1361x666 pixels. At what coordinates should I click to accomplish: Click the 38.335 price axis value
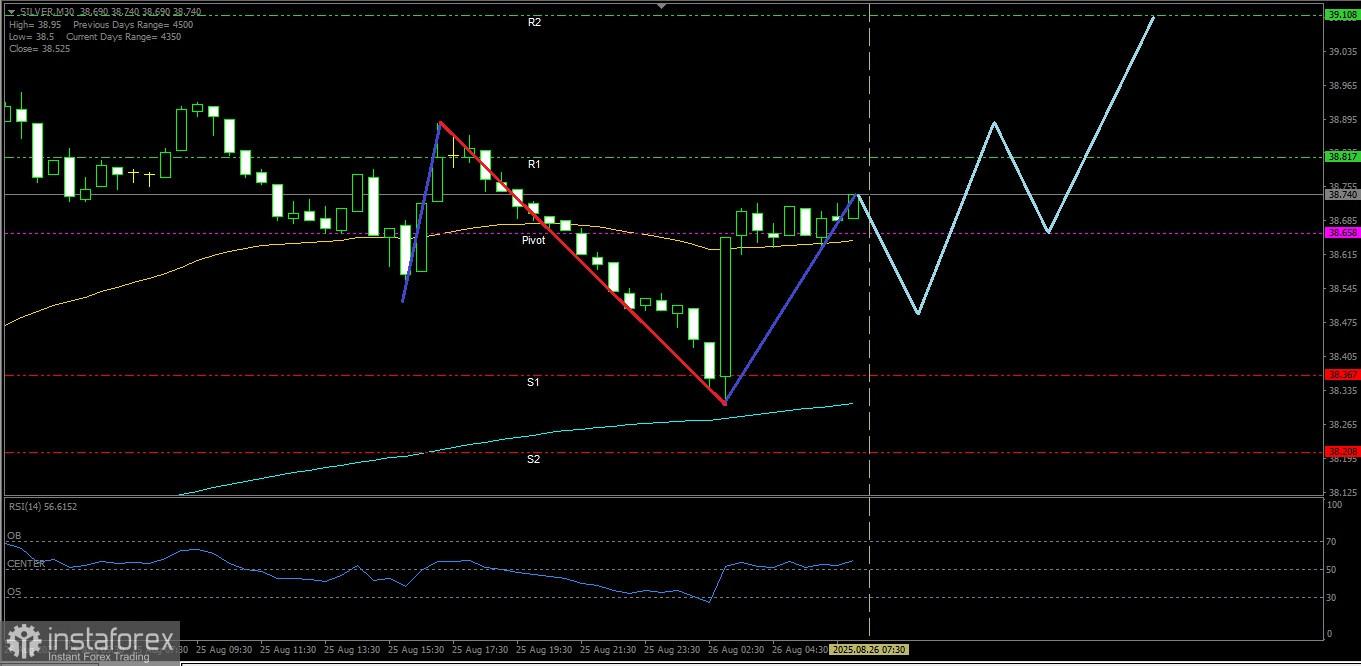(1342, 390)
